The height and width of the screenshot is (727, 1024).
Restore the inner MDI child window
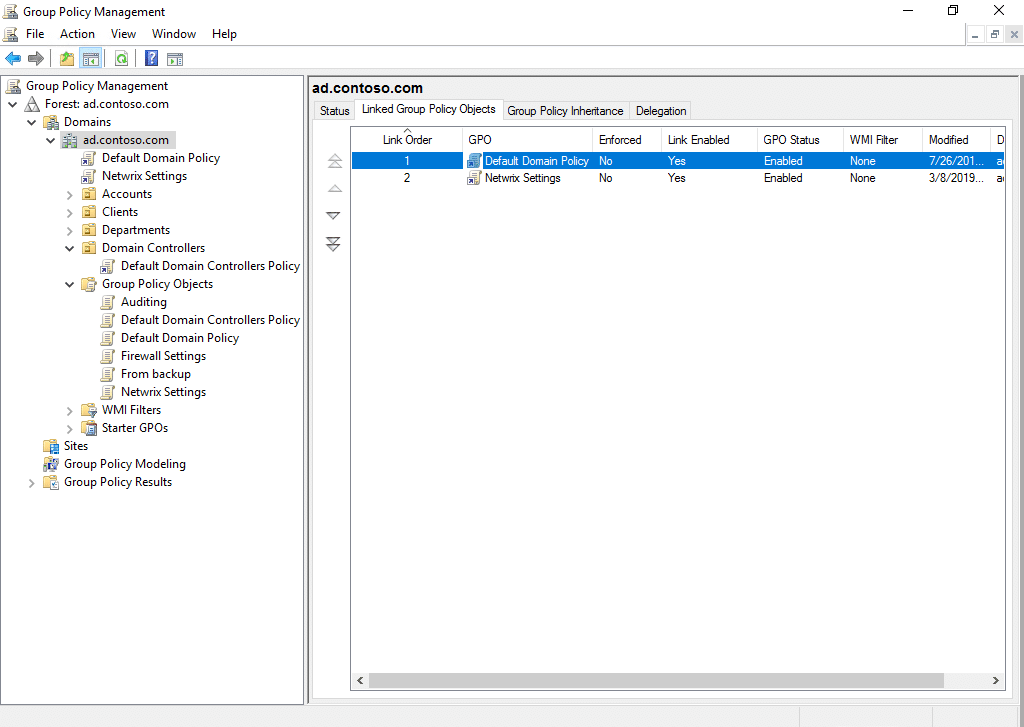point(995,35)
